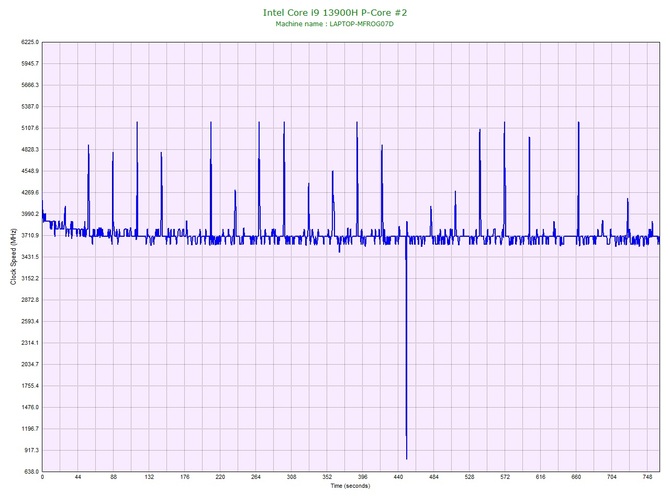Click the 2872.8 y-axis value
670x503 pixels.
click(x=30, y=300)
